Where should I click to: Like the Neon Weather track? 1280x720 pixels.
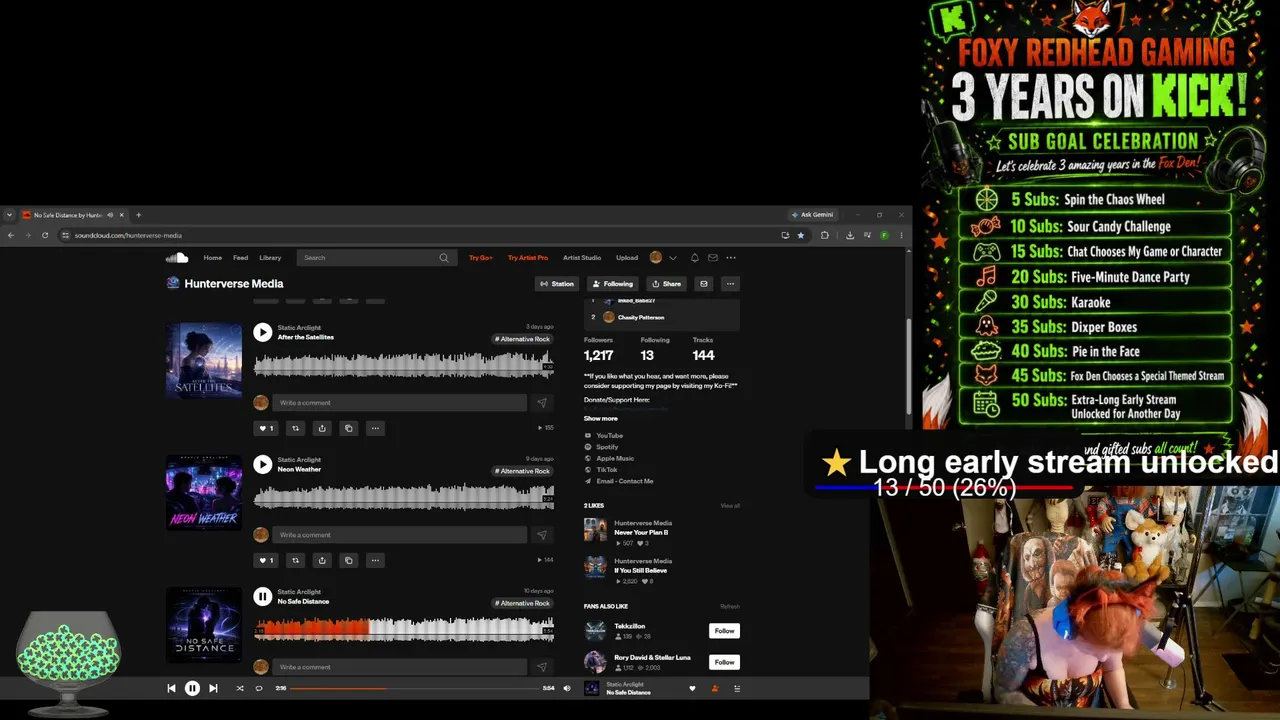(x=266, y=560)
